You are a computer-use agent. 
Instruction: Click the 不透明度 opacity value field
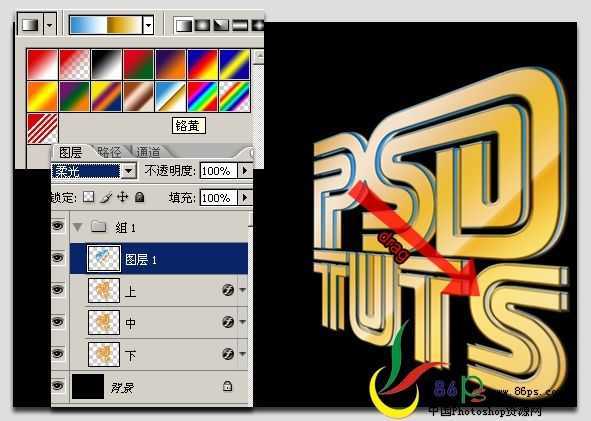[218, 171]
